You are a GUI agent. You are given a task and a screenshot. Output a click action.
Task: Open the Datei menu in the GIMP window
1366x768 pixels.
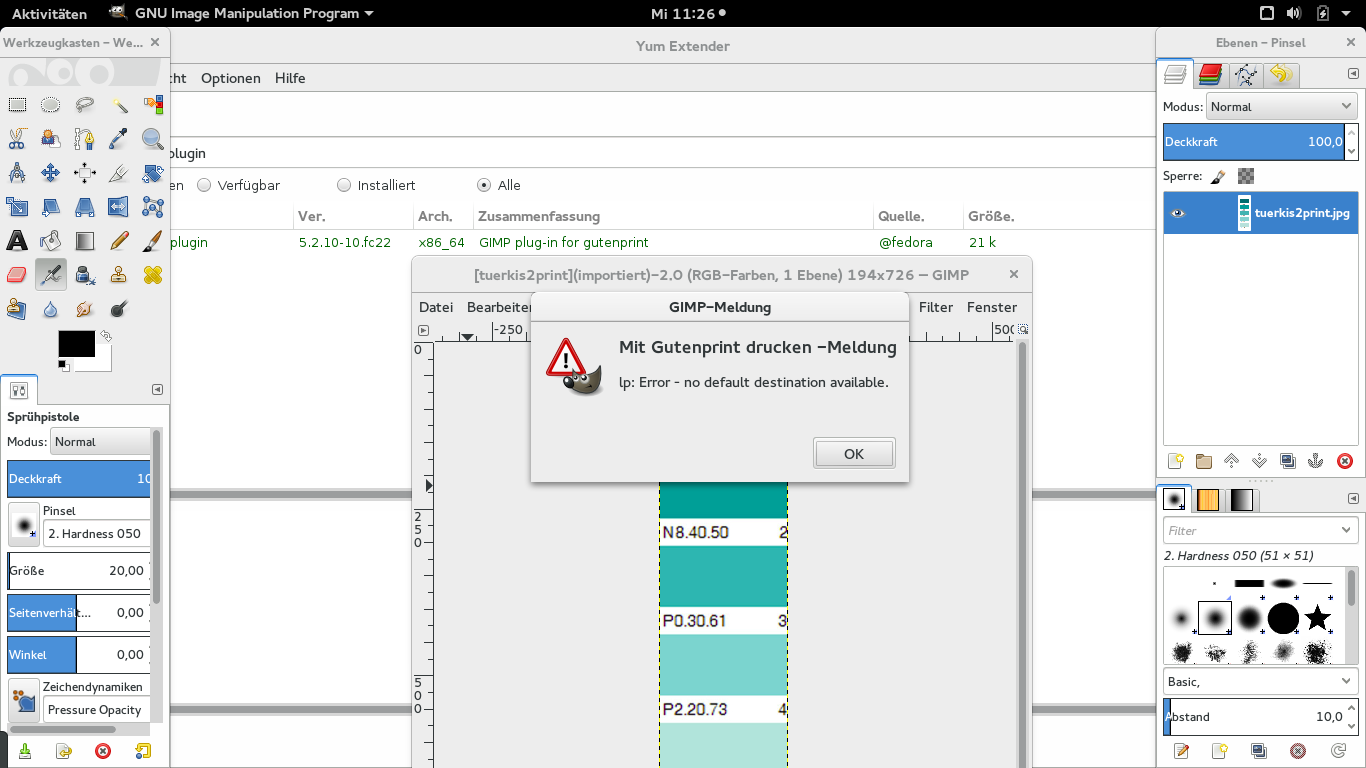[x=436, y=307]
